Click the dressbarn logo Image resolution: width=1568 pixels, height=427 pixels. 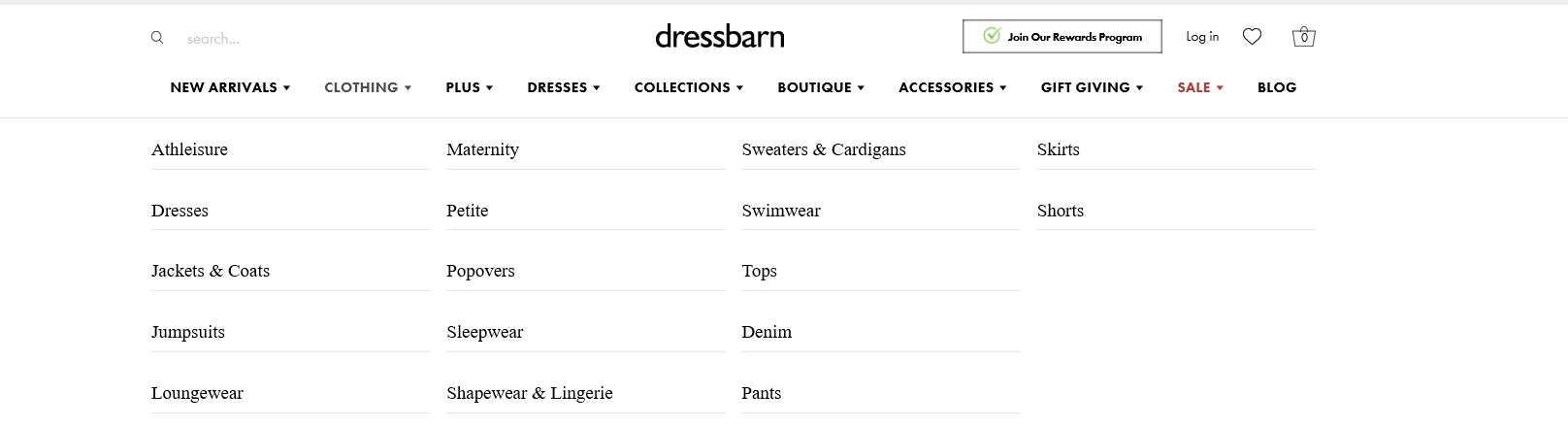pyautogui.click(x=720, y=37)
